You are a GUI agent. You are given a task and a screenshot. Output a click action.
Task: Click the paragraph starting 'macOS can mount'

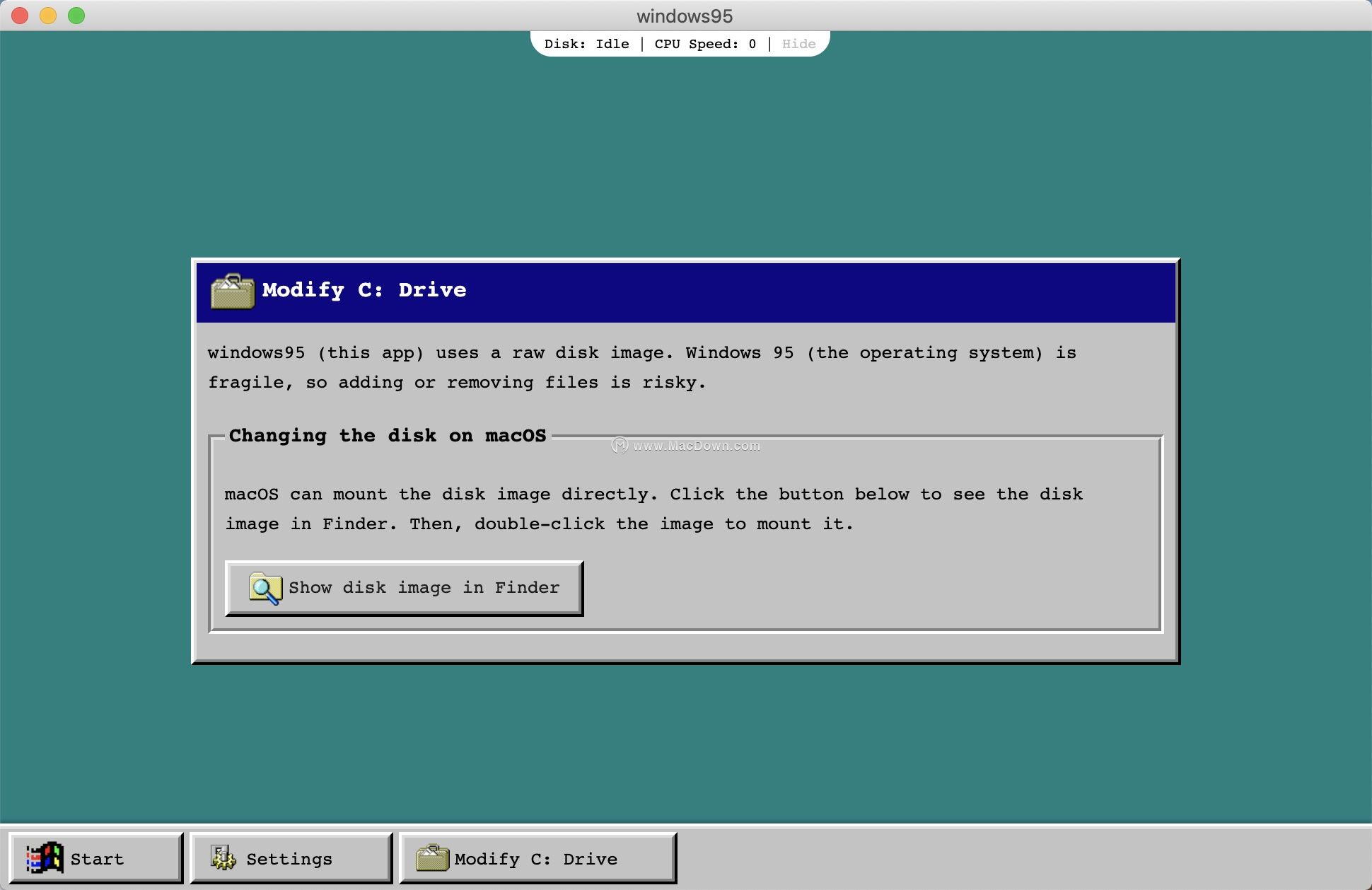point(653,509)
